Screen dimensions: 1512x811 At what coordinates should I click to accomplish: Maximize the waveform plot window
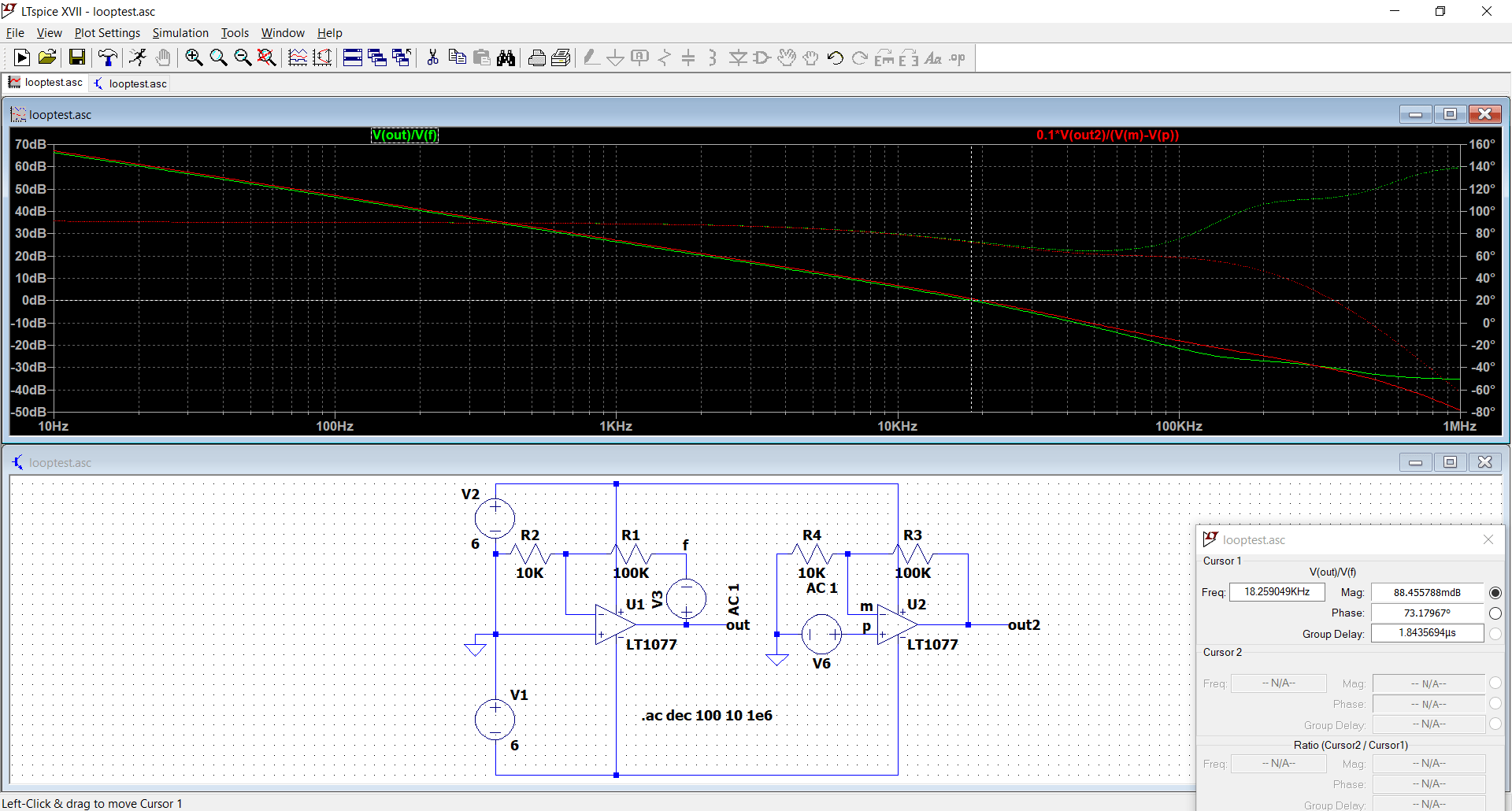tap(1450, 114)
